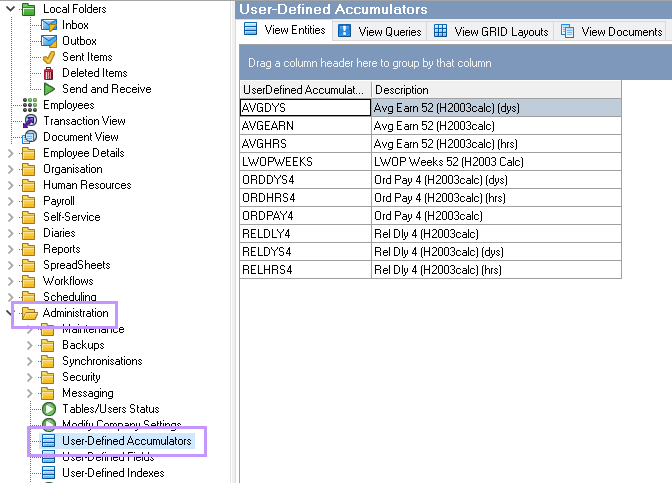Click the Outbox icon in Local Folders
The width and height of the screenshot is (672, 483).
coord(48,41)
